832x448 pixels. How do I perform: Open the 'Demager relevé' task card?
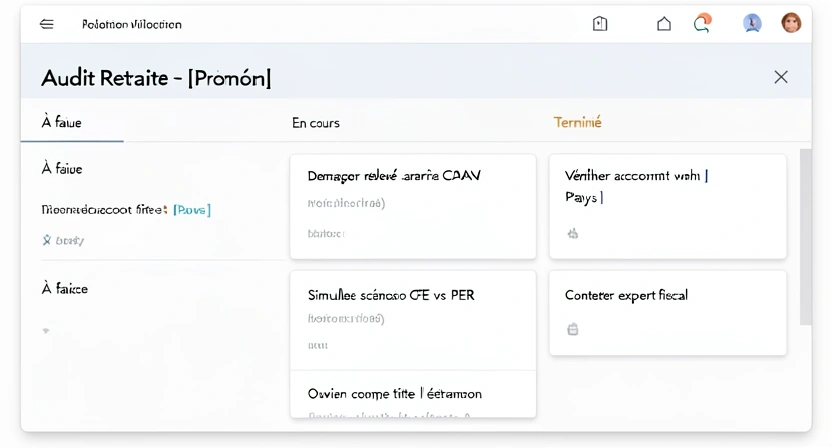tap(412, 206)
